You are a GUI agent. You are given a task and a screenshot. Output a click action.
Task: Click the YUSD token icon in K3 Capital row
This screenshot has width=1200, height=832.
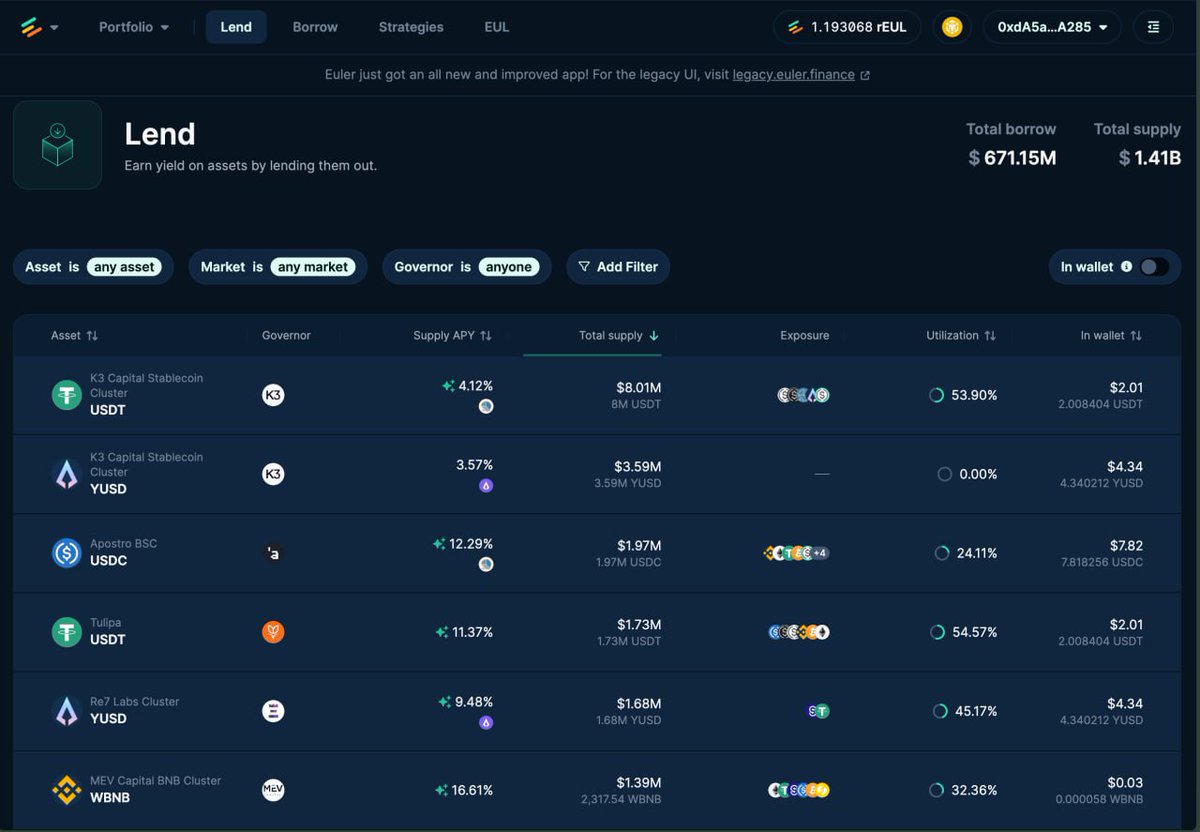tap(67, 474)
